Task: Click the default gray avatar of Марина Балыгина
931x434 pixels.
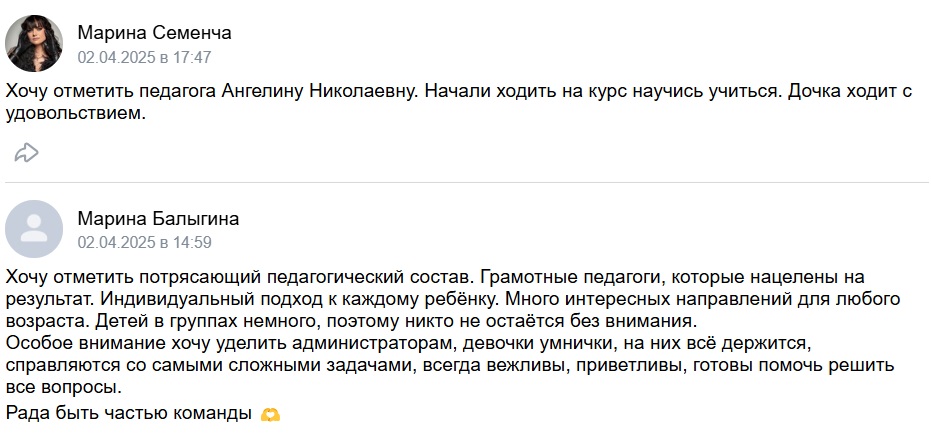Action: pyautogui.click(x=34, y=229)
